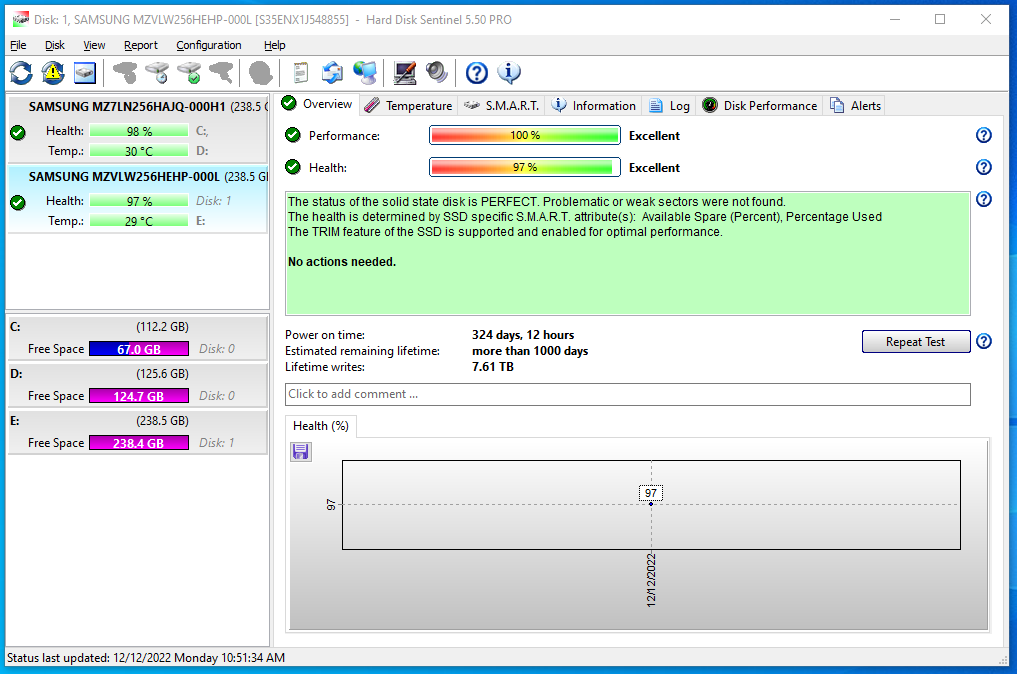The image size is (1018, 675).
Task: Click the 98 % health bar of first disk
Action: click(139, 131)
